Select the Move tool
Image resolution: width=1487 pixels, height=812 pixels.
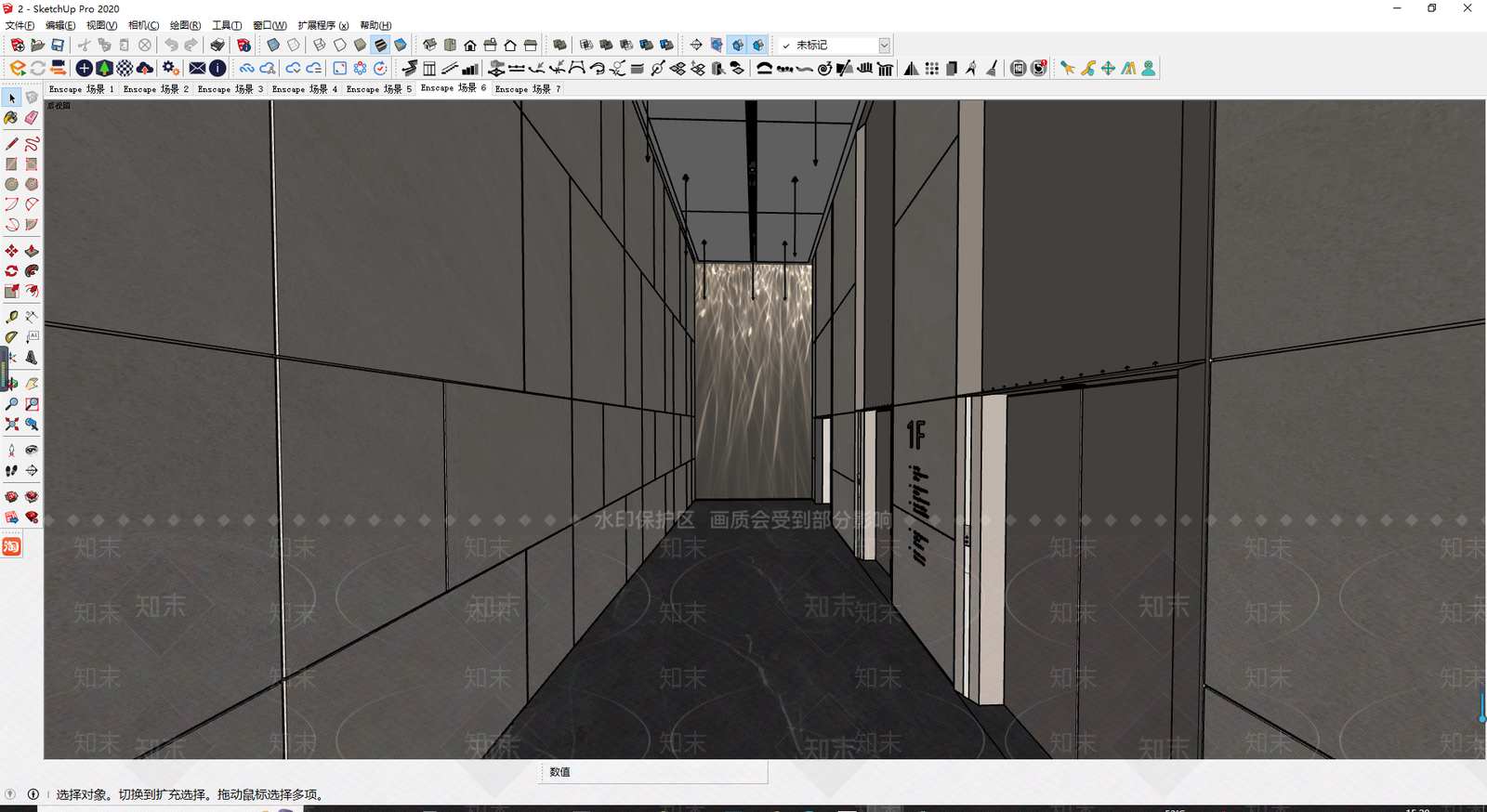pos(12,251)
